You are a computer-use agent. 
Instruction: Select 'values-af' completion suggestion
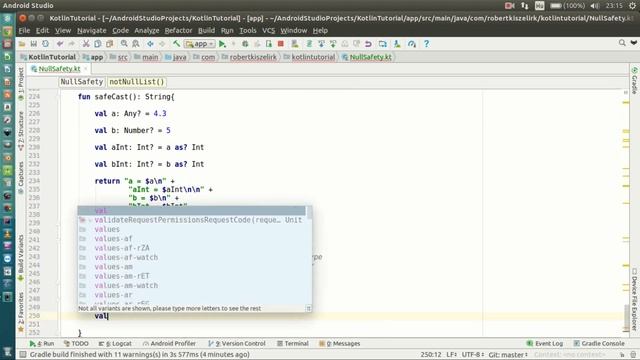point(191,239)
